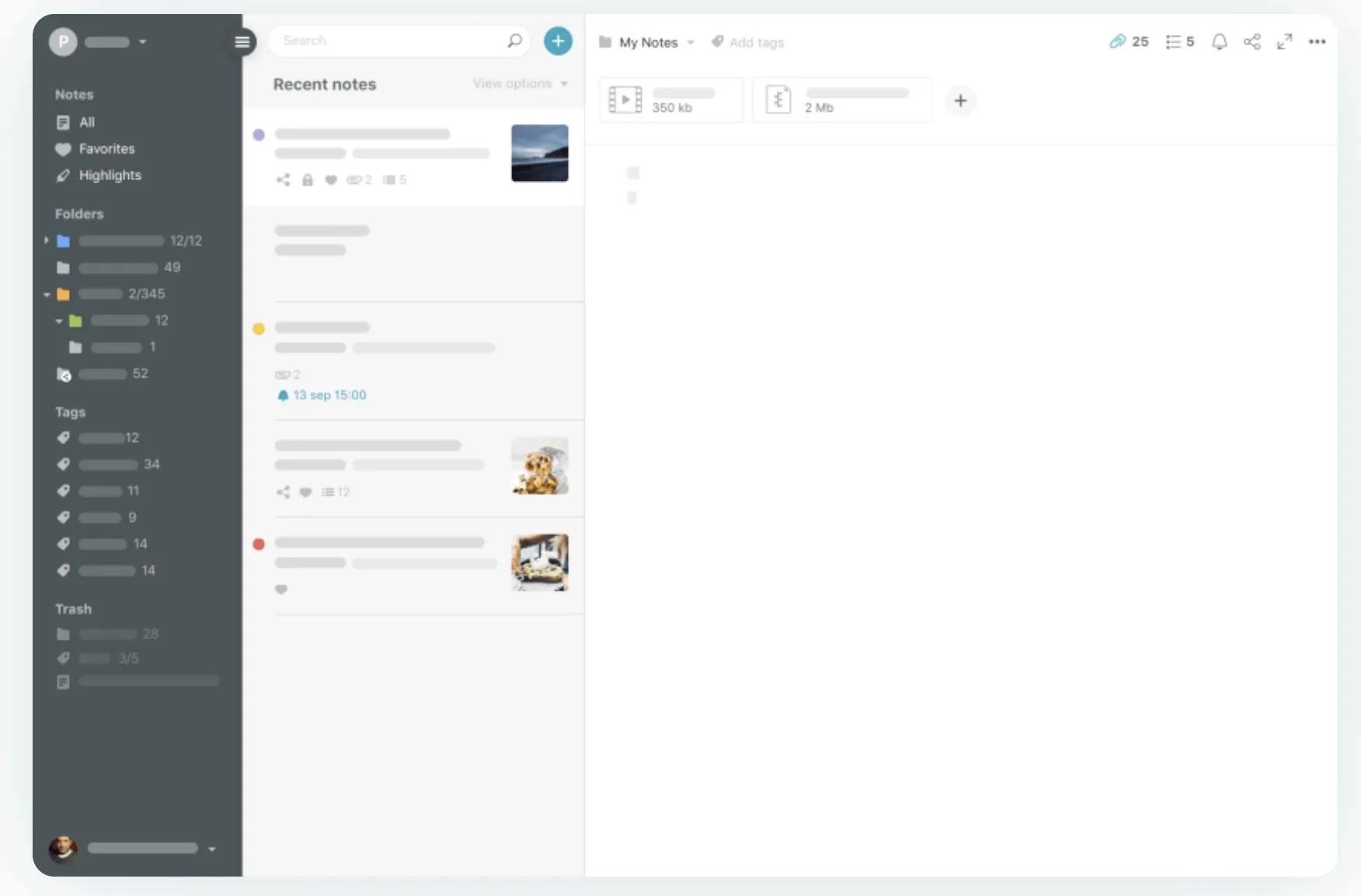Image resolution: width=1361 pixels, height=896 pixels.
Task: Toggle heart on the last note with food thumbnail
Action: (281, 589)
